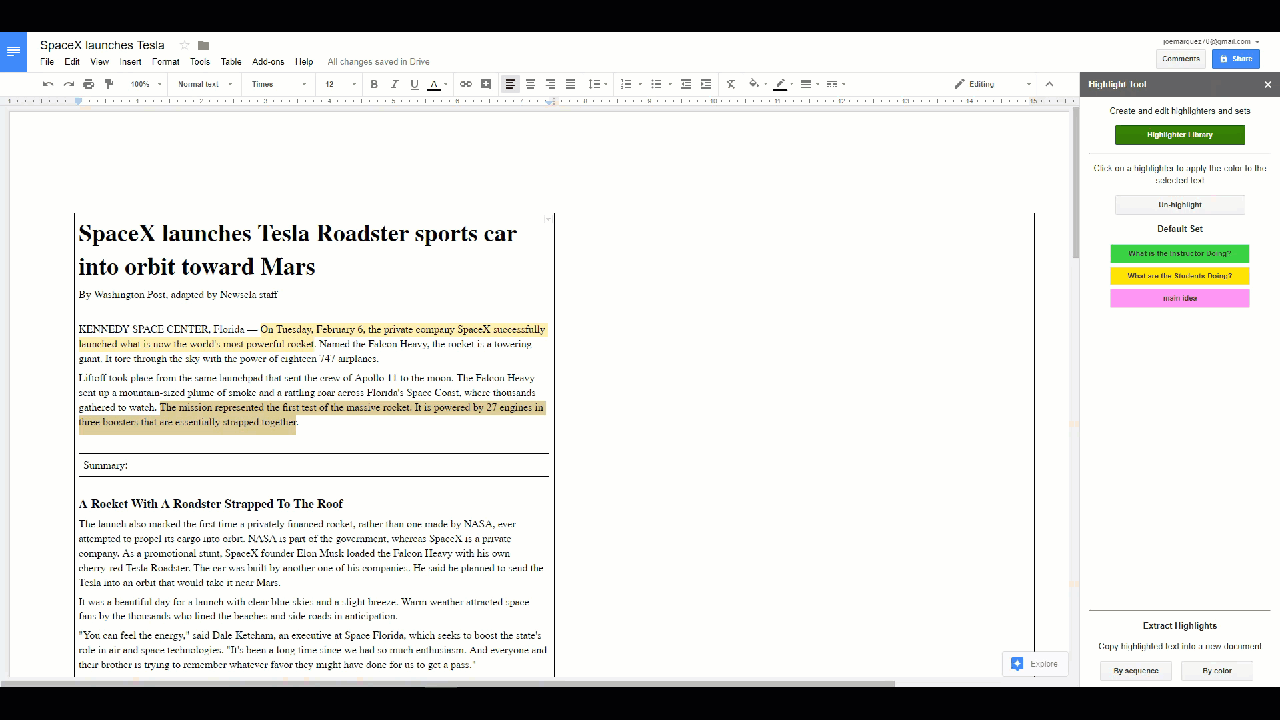Open the Comments button
Screen dimensions: 1280x720
click(x=1181, y=59)
